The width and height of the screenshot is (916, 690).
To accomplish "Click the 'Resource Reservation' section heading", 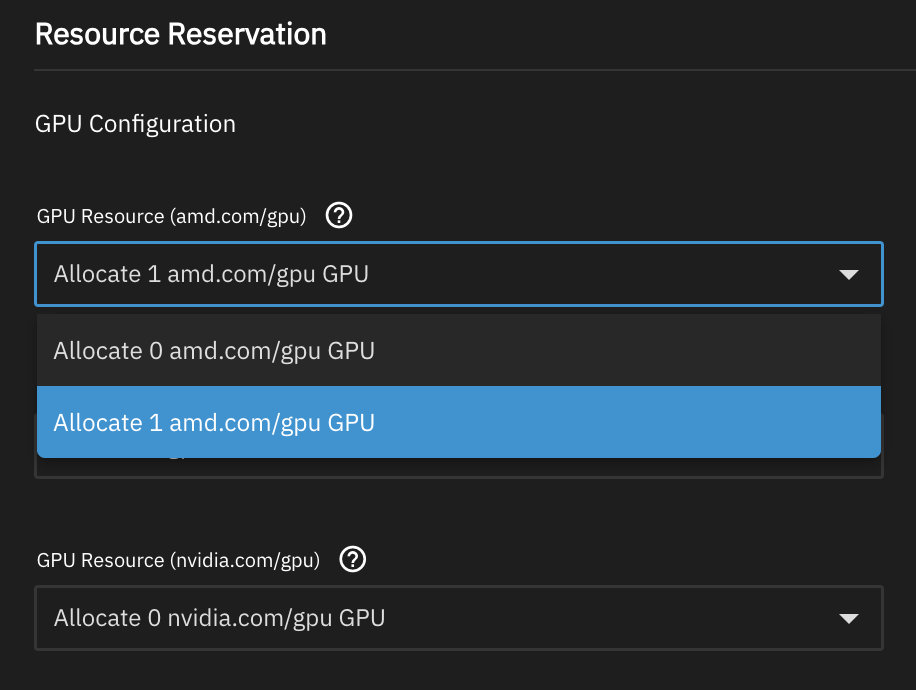I will point(180,34).
